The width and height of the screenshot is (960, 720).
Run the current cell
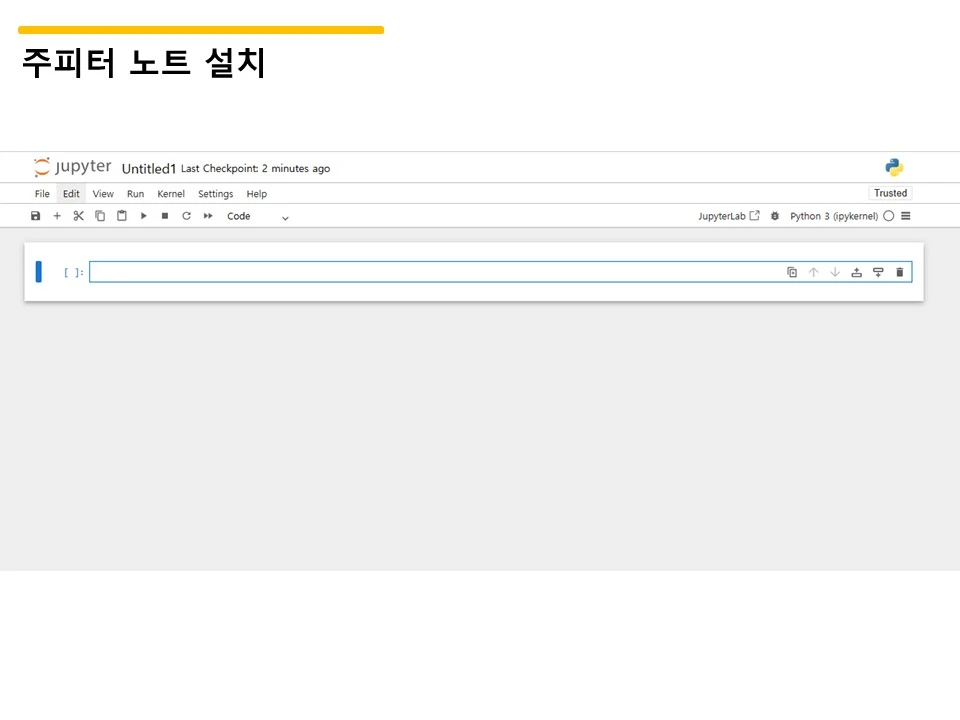tap(143, 216)
